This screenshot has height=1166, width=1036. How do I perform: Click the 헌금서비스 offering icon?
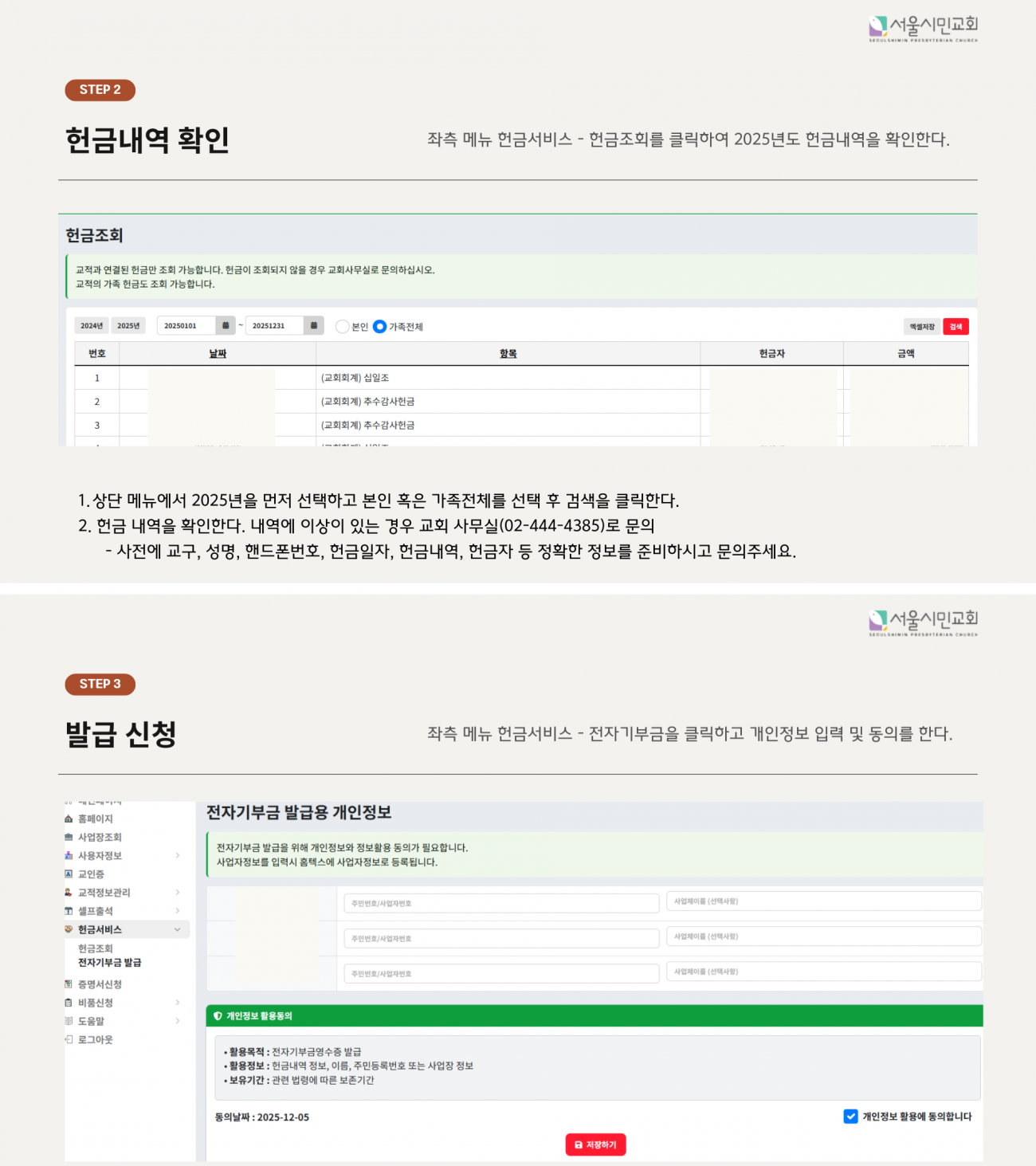(x=69, y=930)
